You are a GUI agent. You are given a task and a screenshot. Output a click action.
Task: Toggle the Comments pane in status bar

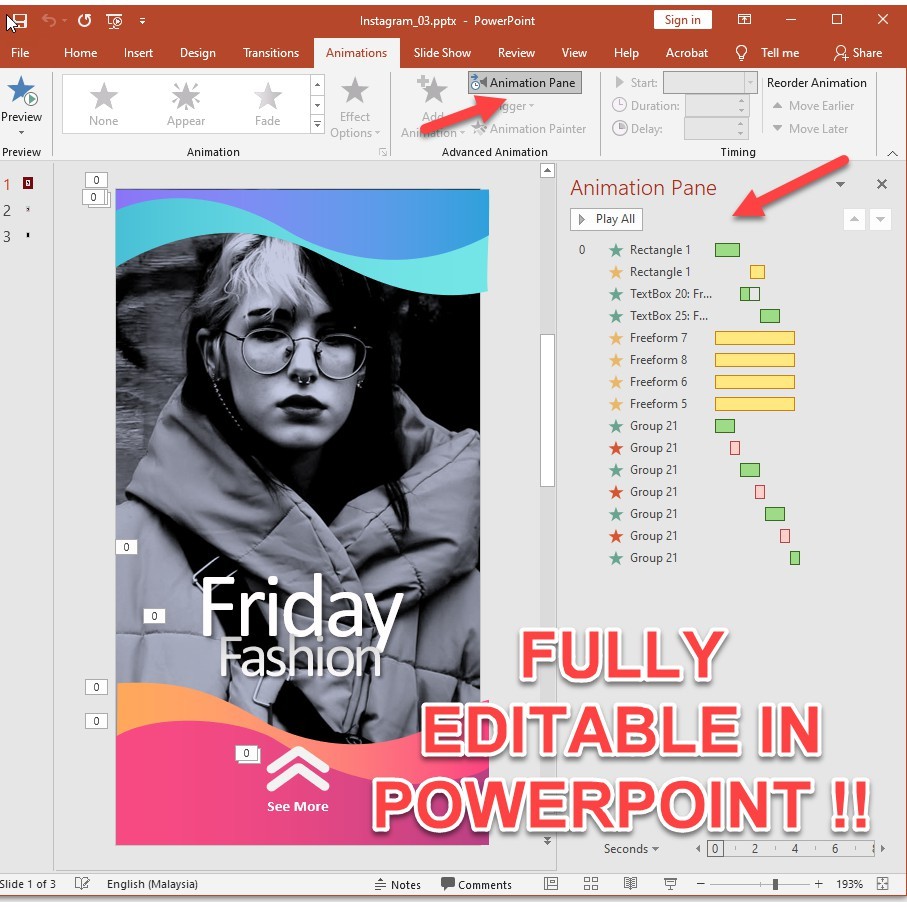point(476,884)
